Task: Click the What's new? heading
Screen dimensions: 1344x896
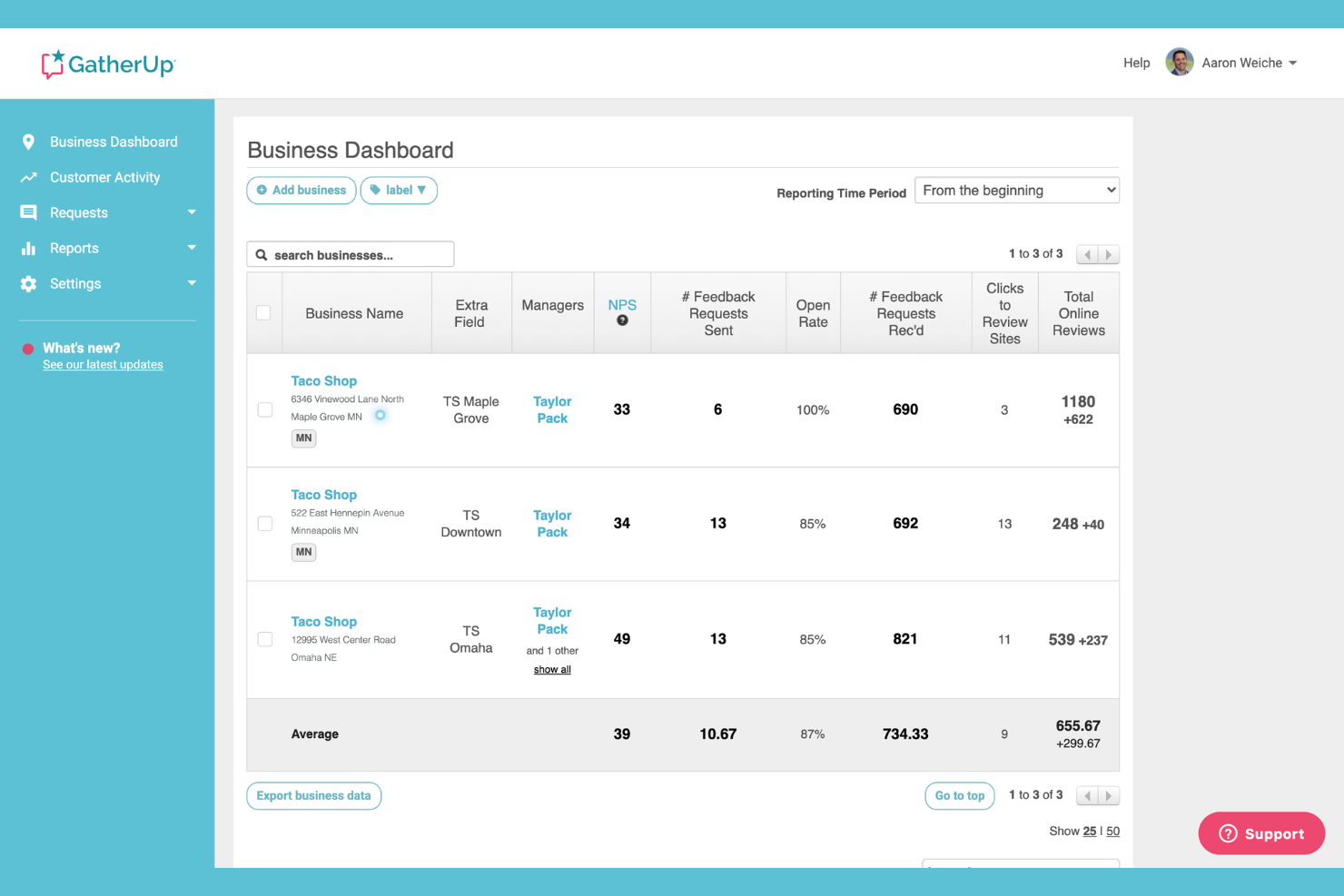Action: click(x=81, y=349)
